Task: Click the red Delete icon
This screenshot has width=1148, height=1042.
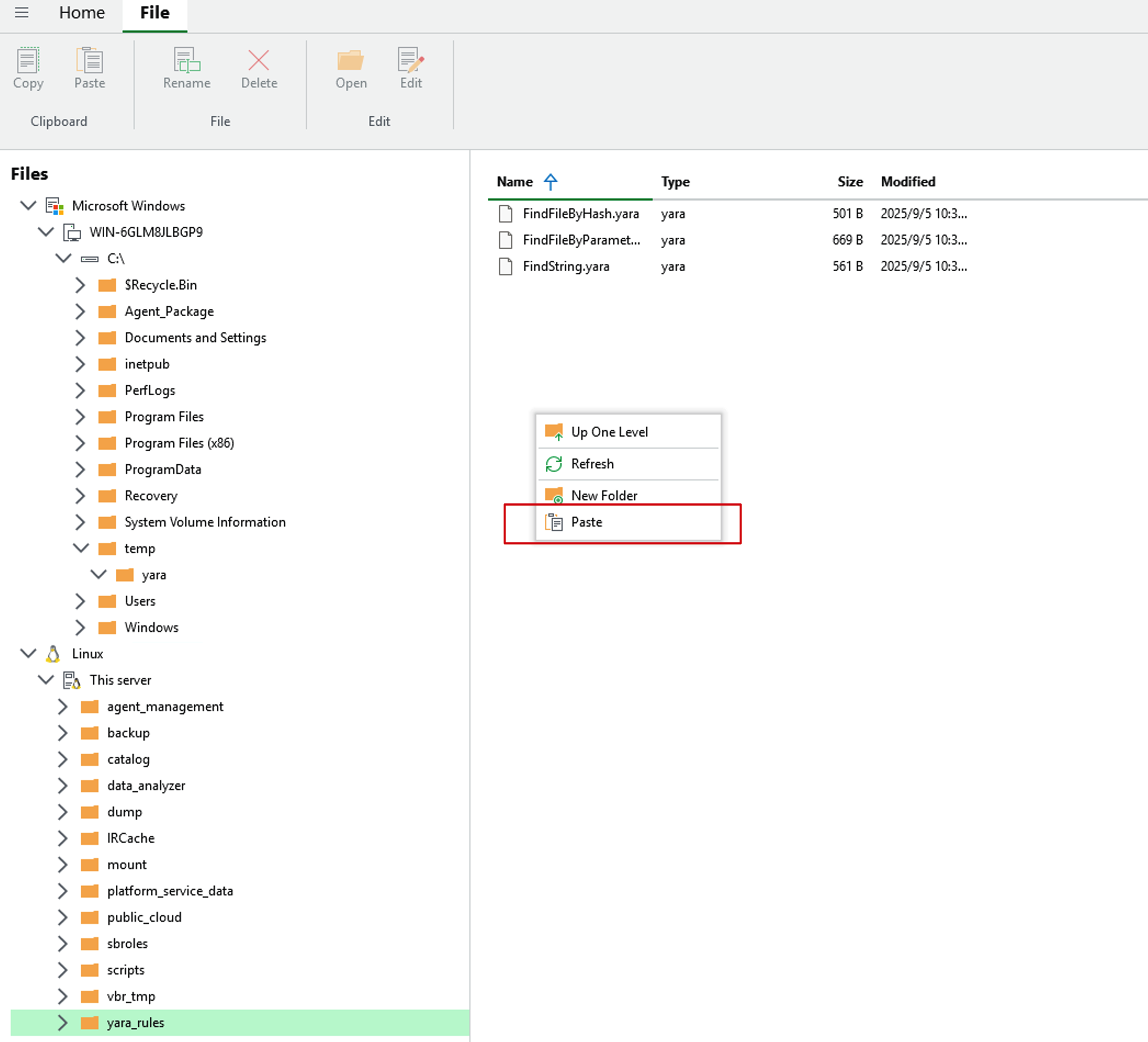Action: [x=258, y=60]
